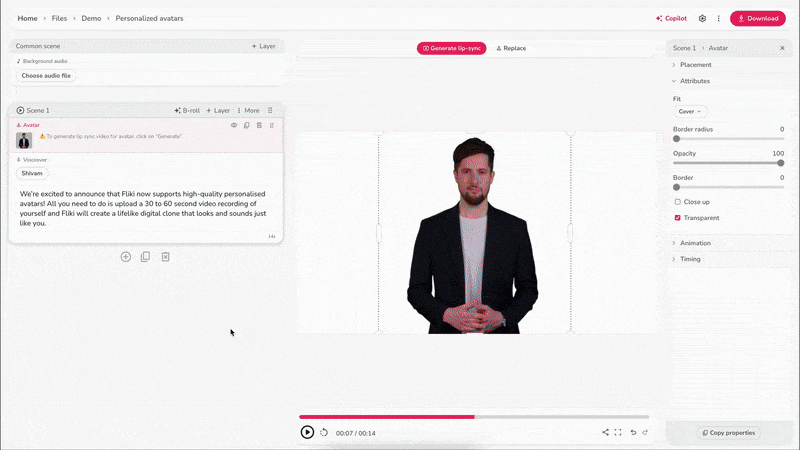The image size is (800, 450).
Task: Navigate to Files in the breadcrumb
Action: (x=60, y=18)
